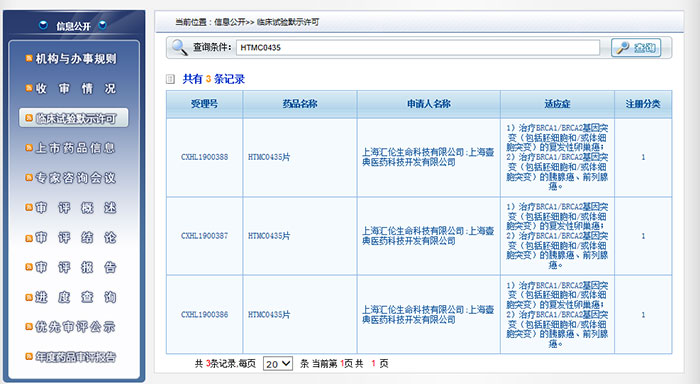Click the record list icon beside 共有3条记录
Screen dimensions: 700x384
pos(170,79)
